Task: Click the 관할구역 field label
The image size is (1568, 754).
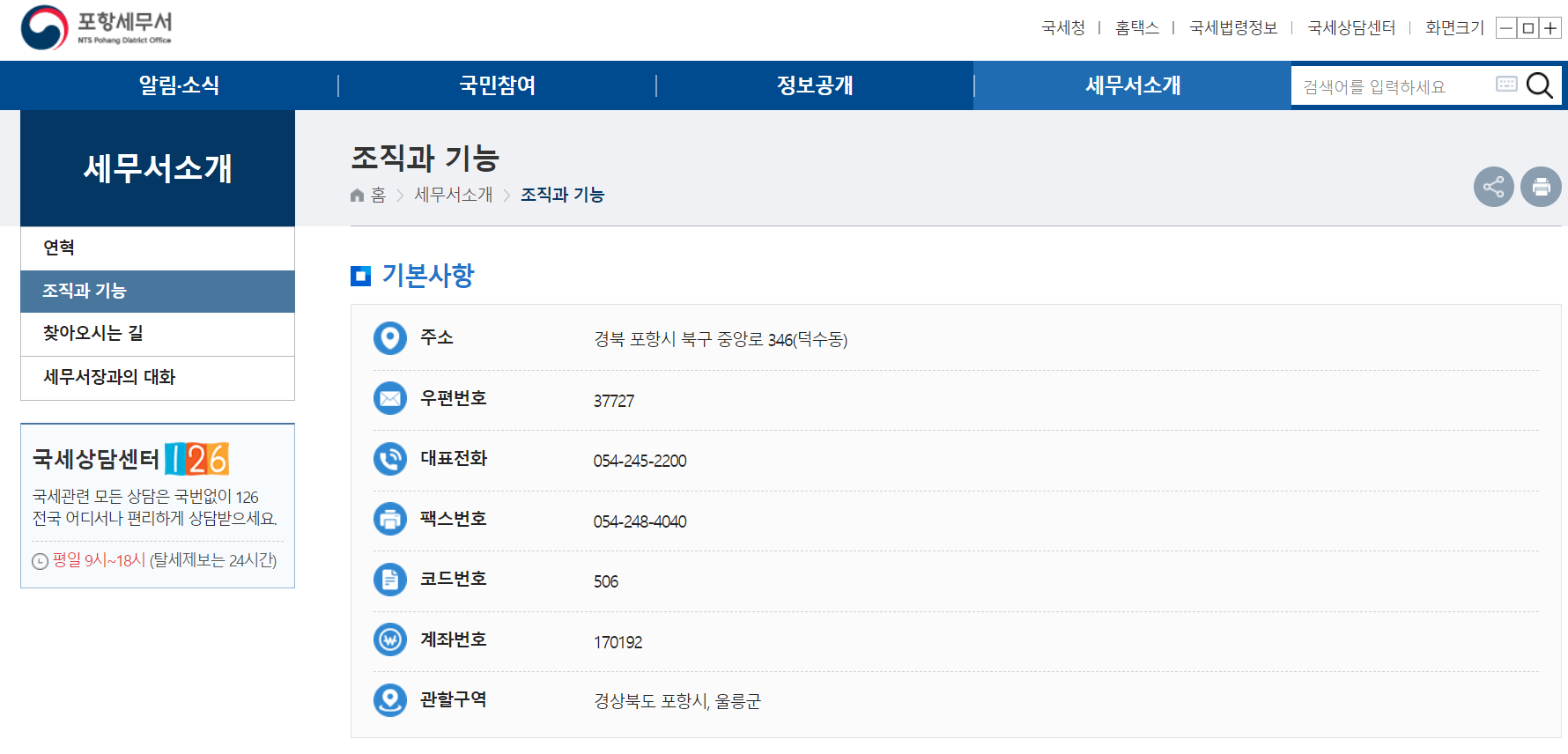Action: 454,699
